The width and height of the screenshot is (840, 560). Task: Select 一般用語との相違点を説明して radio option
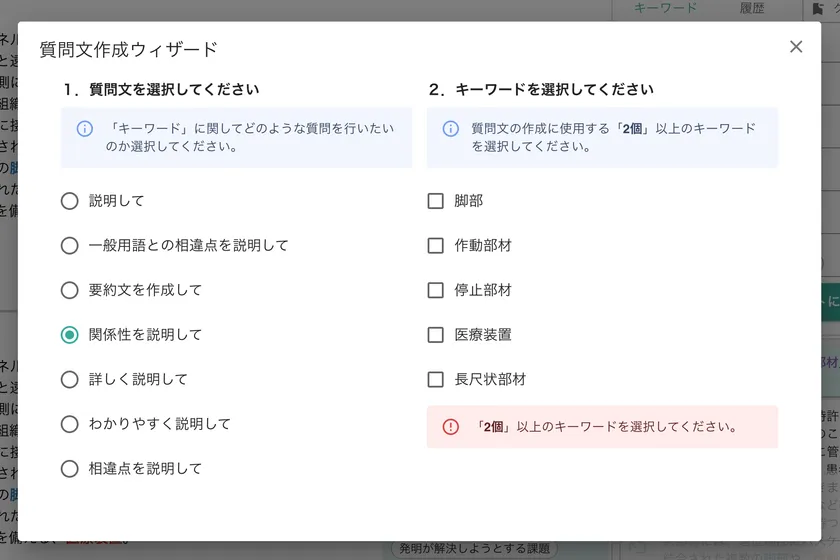pos(69,246)
